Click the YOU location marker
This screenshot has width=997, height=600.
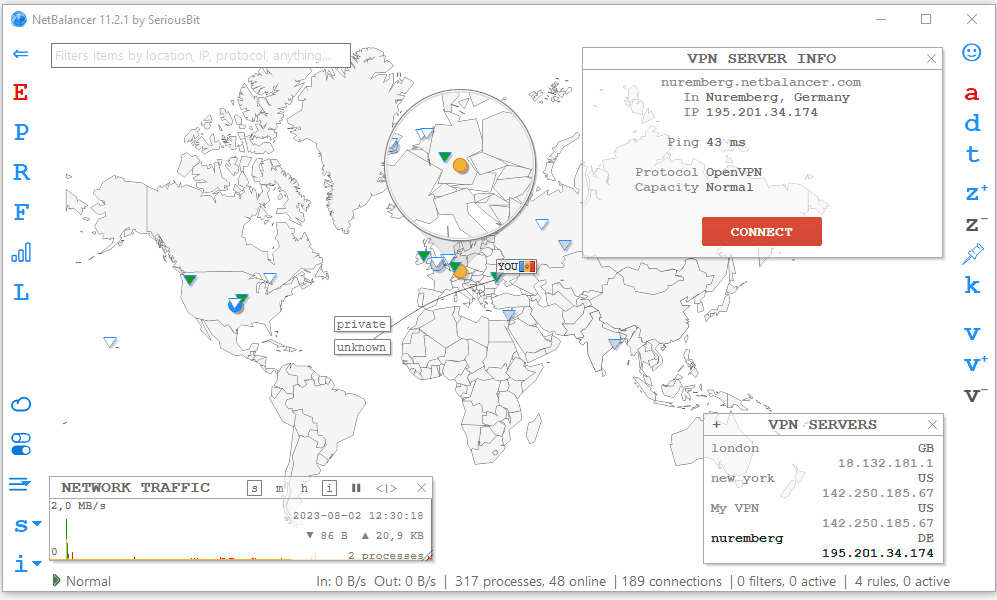click(516, 266)
